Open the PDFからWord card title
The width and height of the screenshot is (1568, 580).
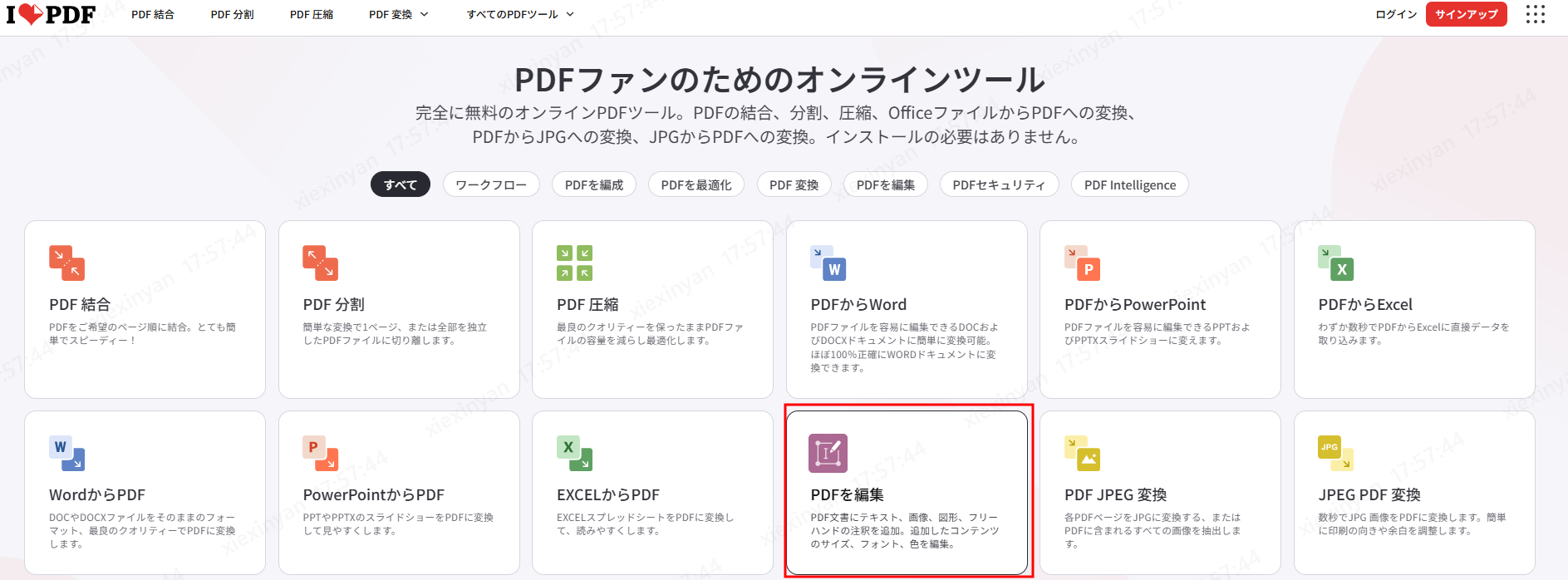858,305
